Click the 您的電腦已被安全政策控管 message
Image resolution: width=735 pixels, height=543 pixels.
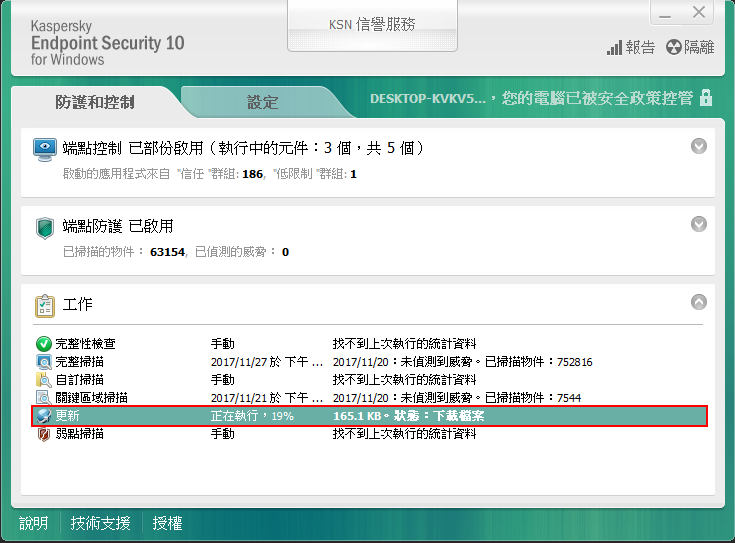click(597, 98)
